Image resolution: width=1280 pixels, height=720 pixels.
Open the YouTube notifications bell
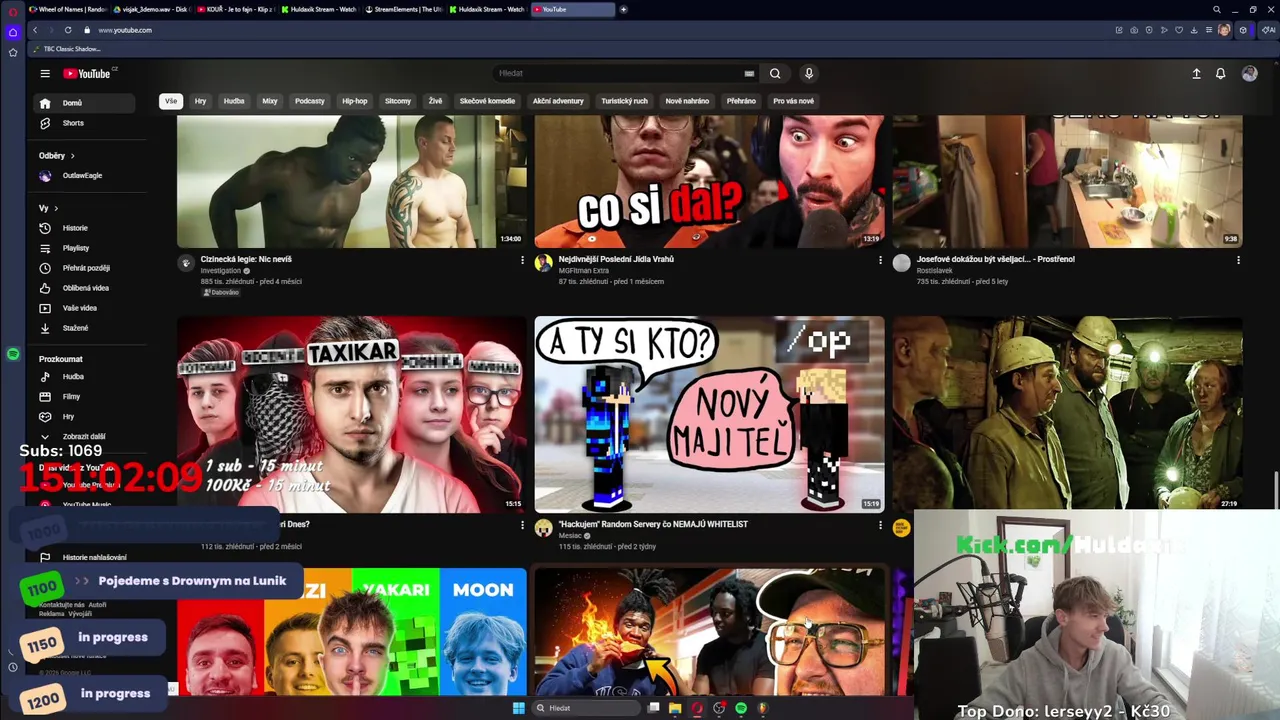(x=1220, y=74)
